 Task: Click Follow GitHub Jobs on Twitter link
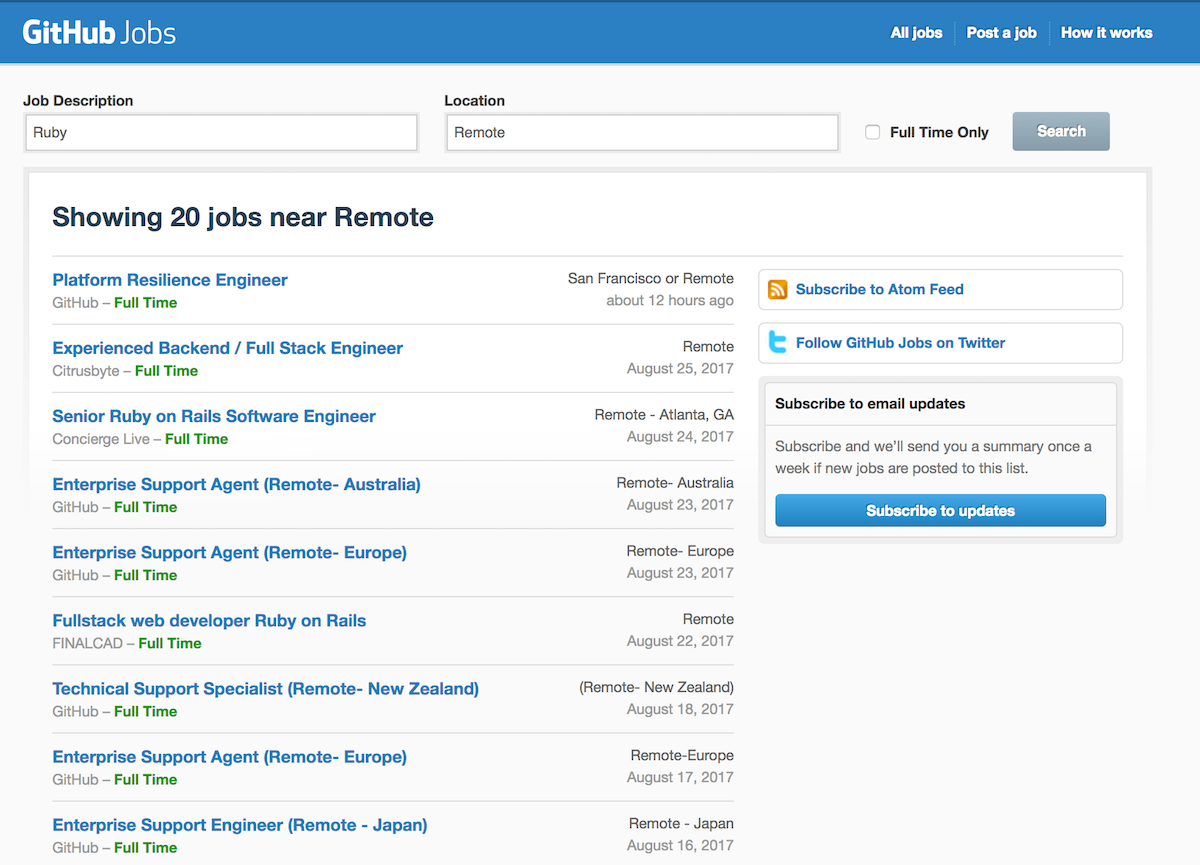[900, 343]
